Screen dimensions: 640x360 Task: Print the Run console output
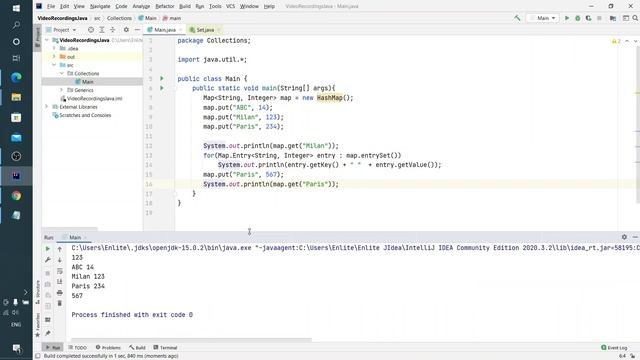point(60,293)
